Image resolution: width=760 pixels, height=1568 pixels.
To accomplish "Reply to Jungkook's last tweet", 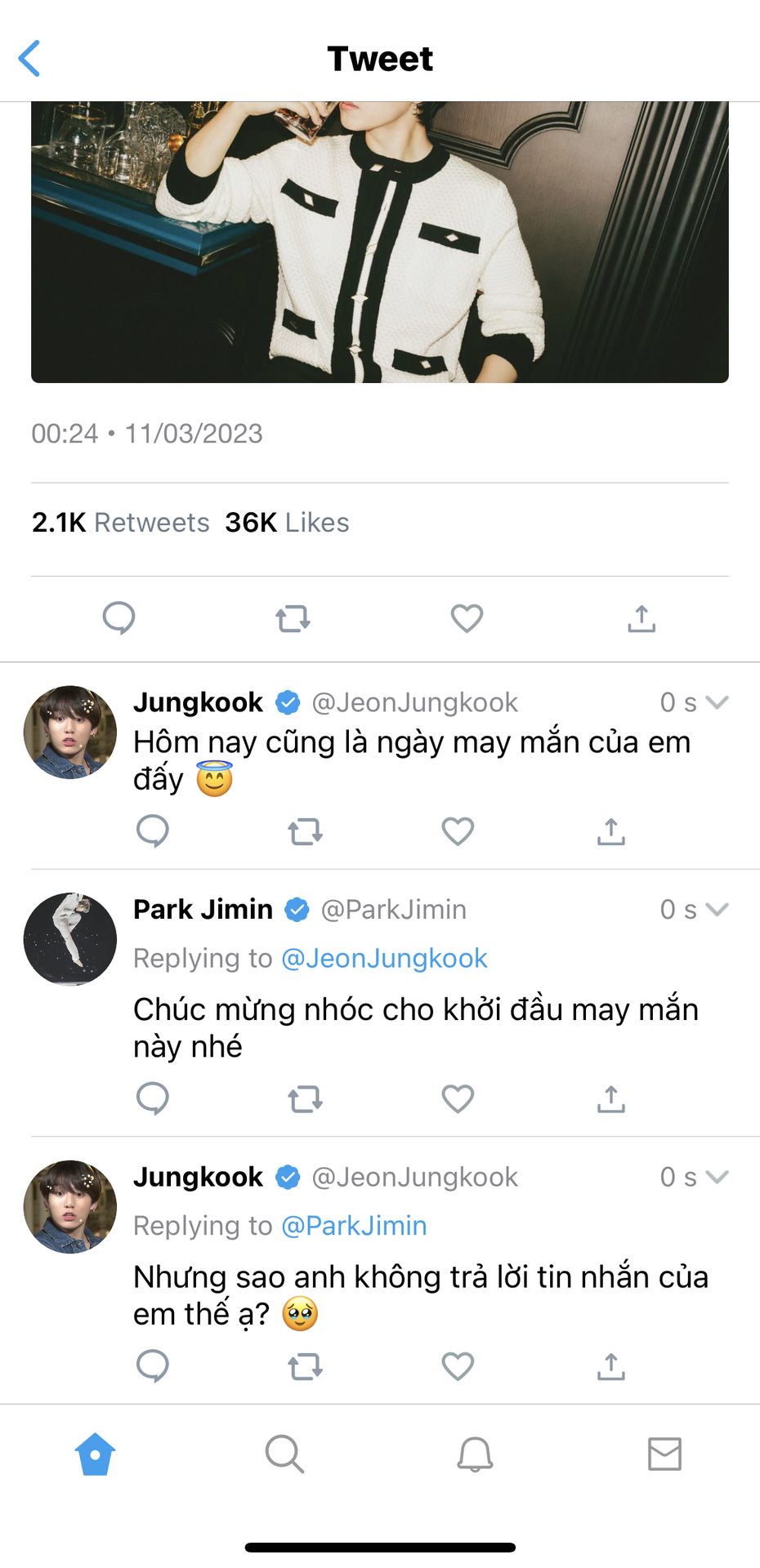I will [x=153, y=1365].
